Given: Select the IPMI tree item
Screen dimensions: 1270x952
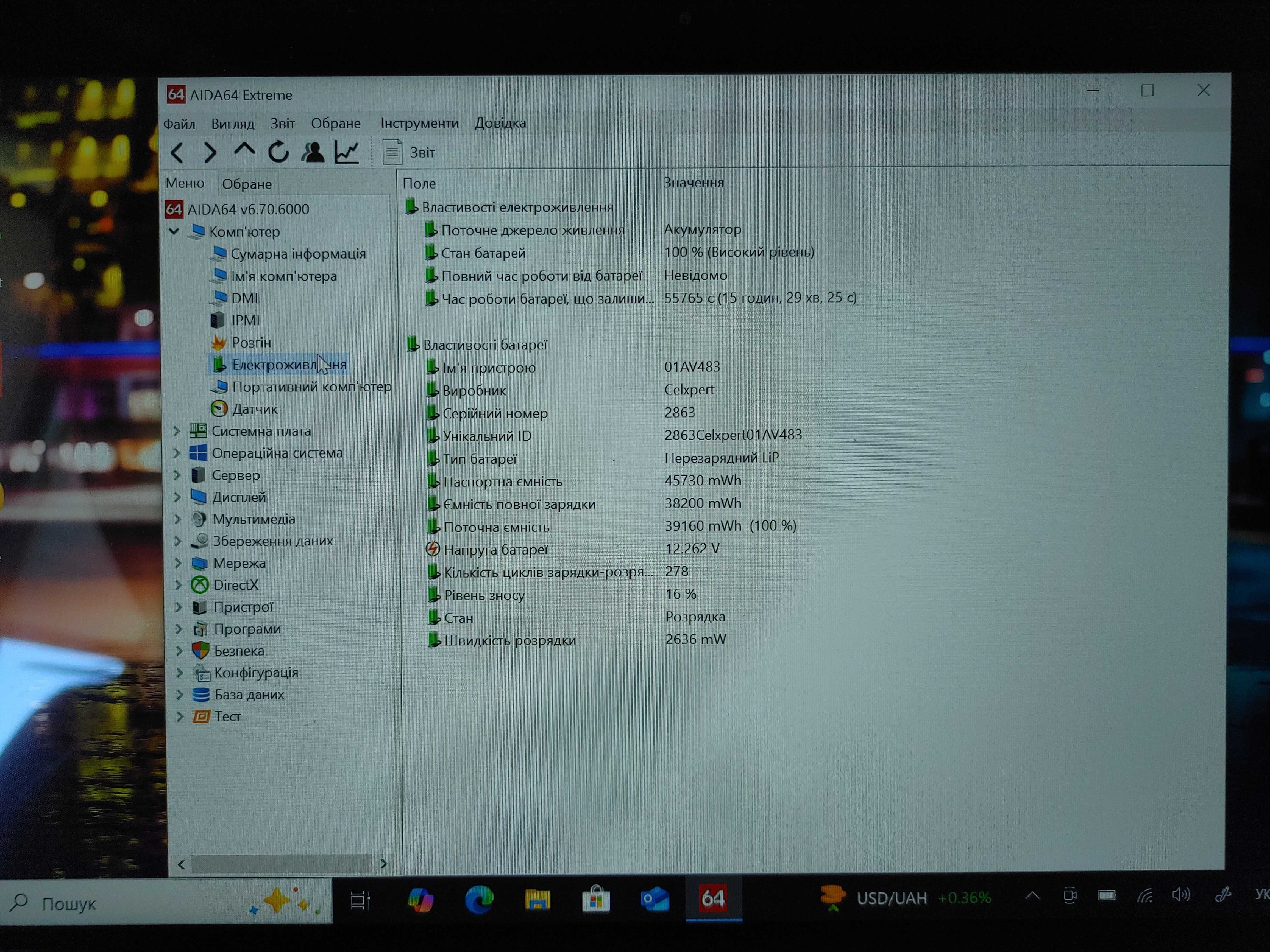Looking at the screenshot, I should coord(245,320).
